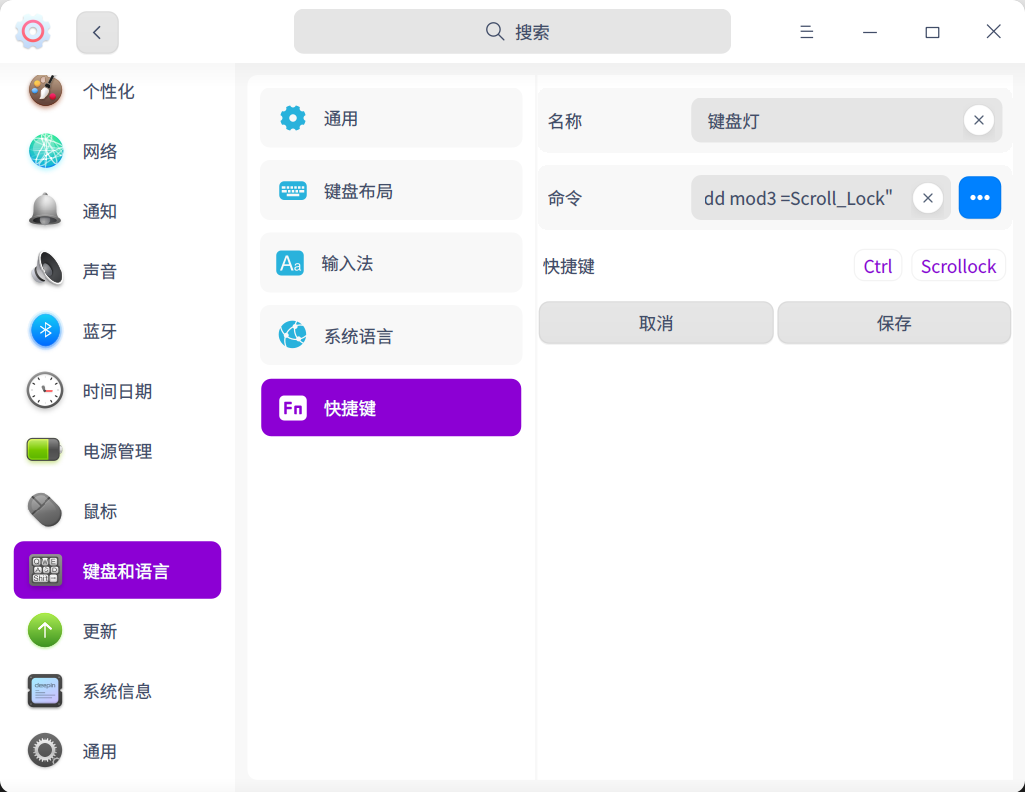The width and height of the screenshot is (1025, 792).
Task: Select the Update green arrow icon
Action: 45,631
